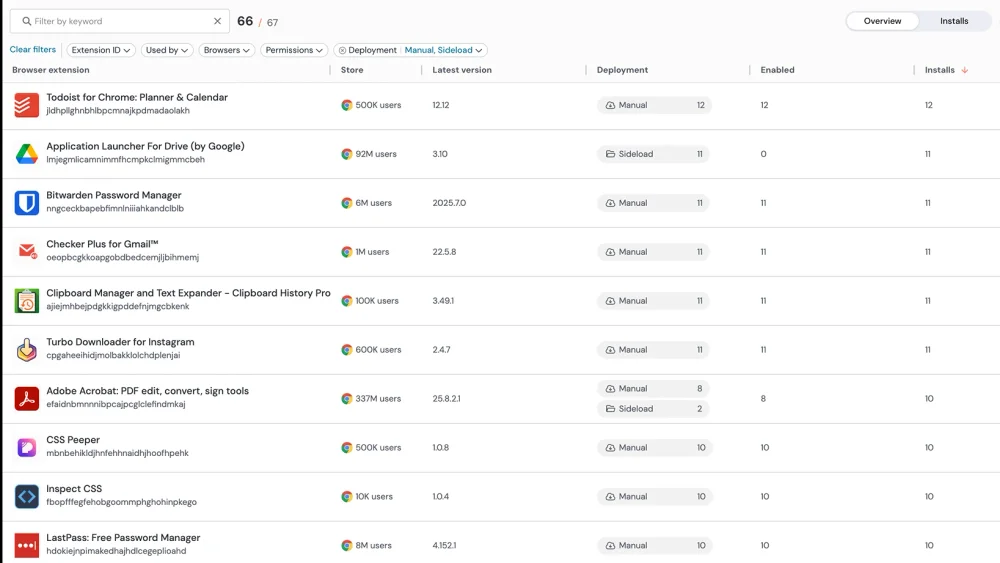Click 337M users in Adobe Acrobat row

[x=378, y=398]
